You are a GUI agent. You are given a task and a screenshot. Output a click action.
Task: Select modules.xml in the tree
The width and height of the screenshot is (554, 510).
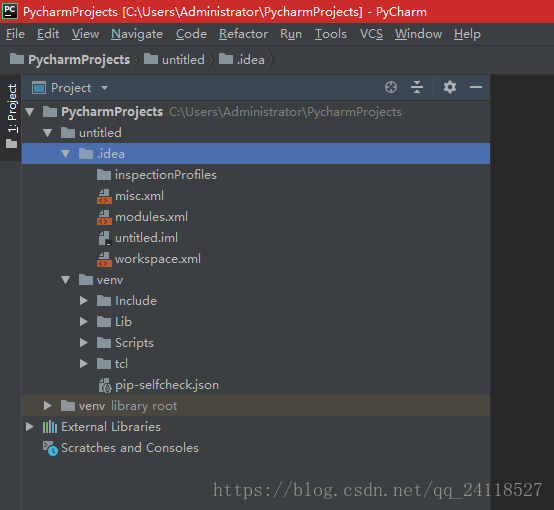click(x=152, y=217)
